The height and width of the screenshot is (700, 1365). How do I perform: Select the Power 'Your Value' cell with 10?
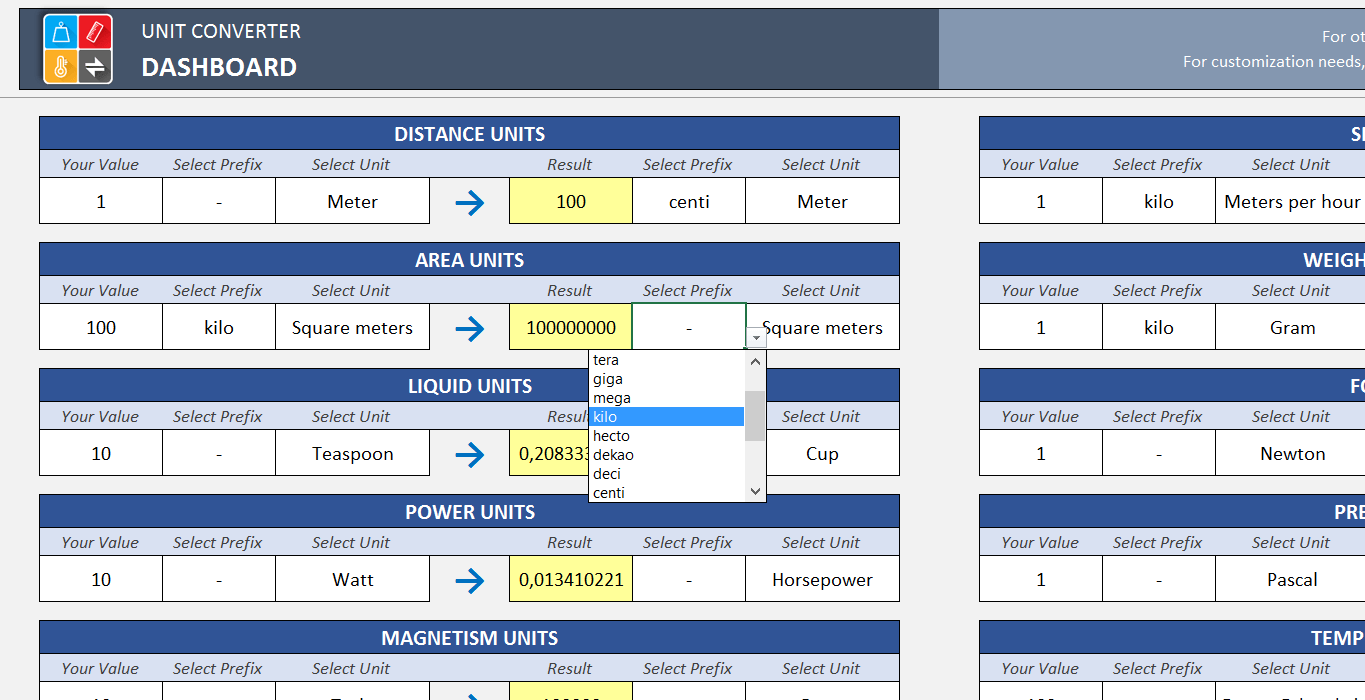[101, 579]
